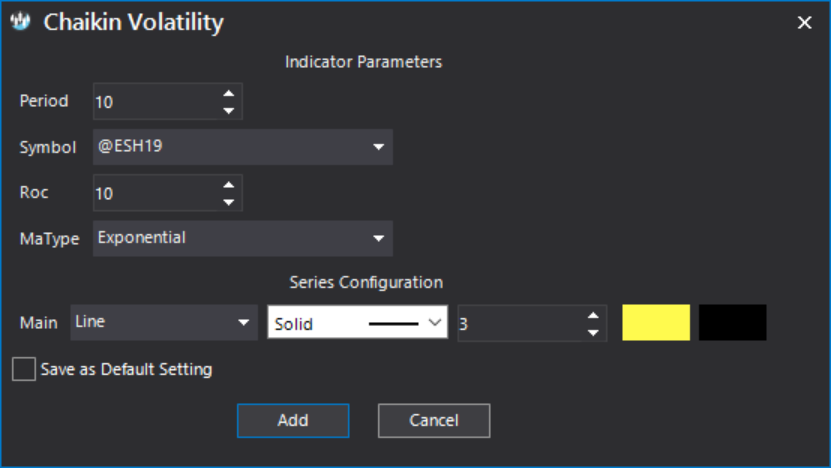Viewport: 831px width, 468px height.
Task: Click the Series Configuration heading
Action: point(366,282)
